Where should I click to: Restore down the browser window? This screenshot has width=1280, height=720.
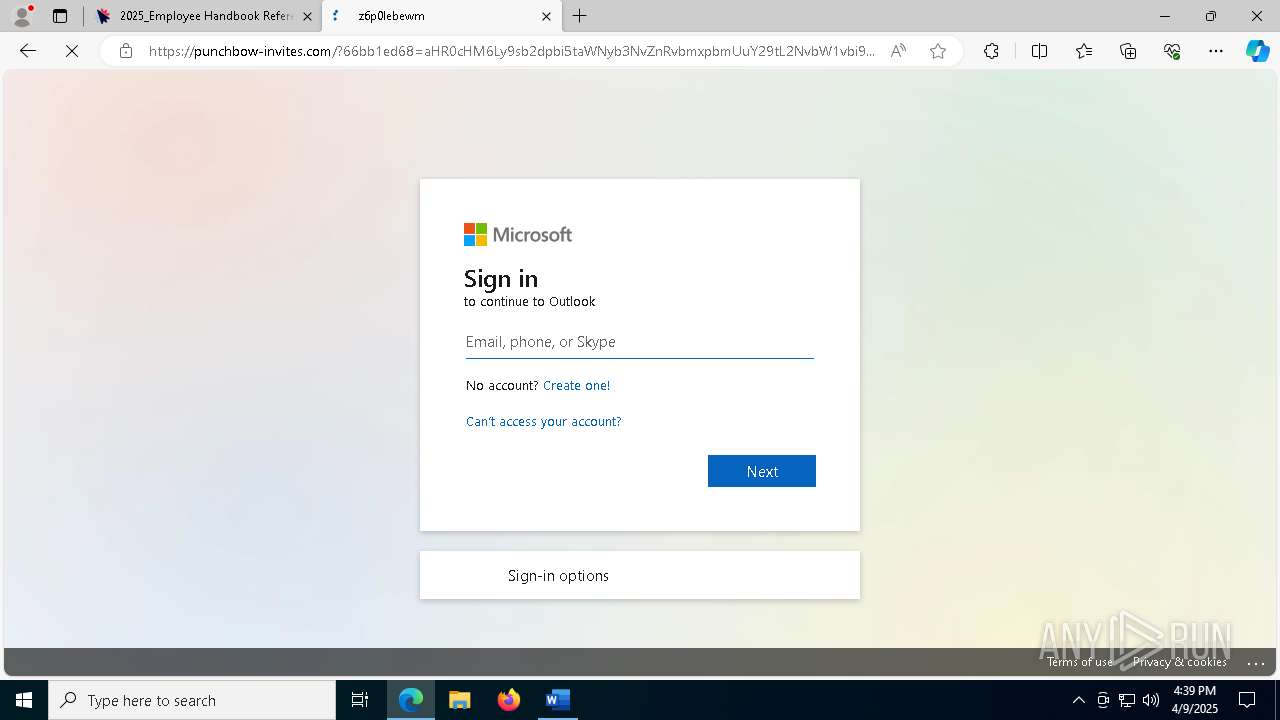click(1211, 16)
